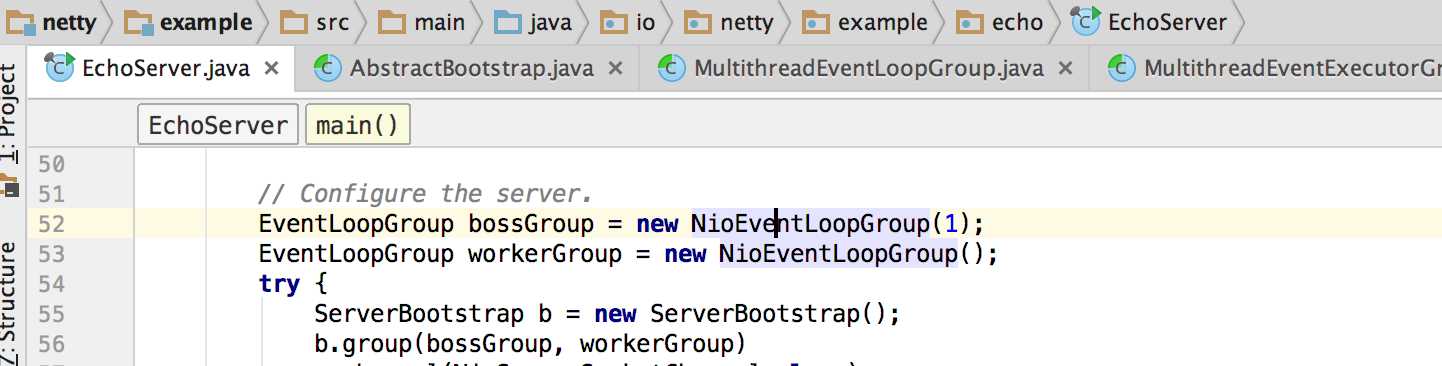
Task: Click line number 52 in gutter
Action: 50,223
